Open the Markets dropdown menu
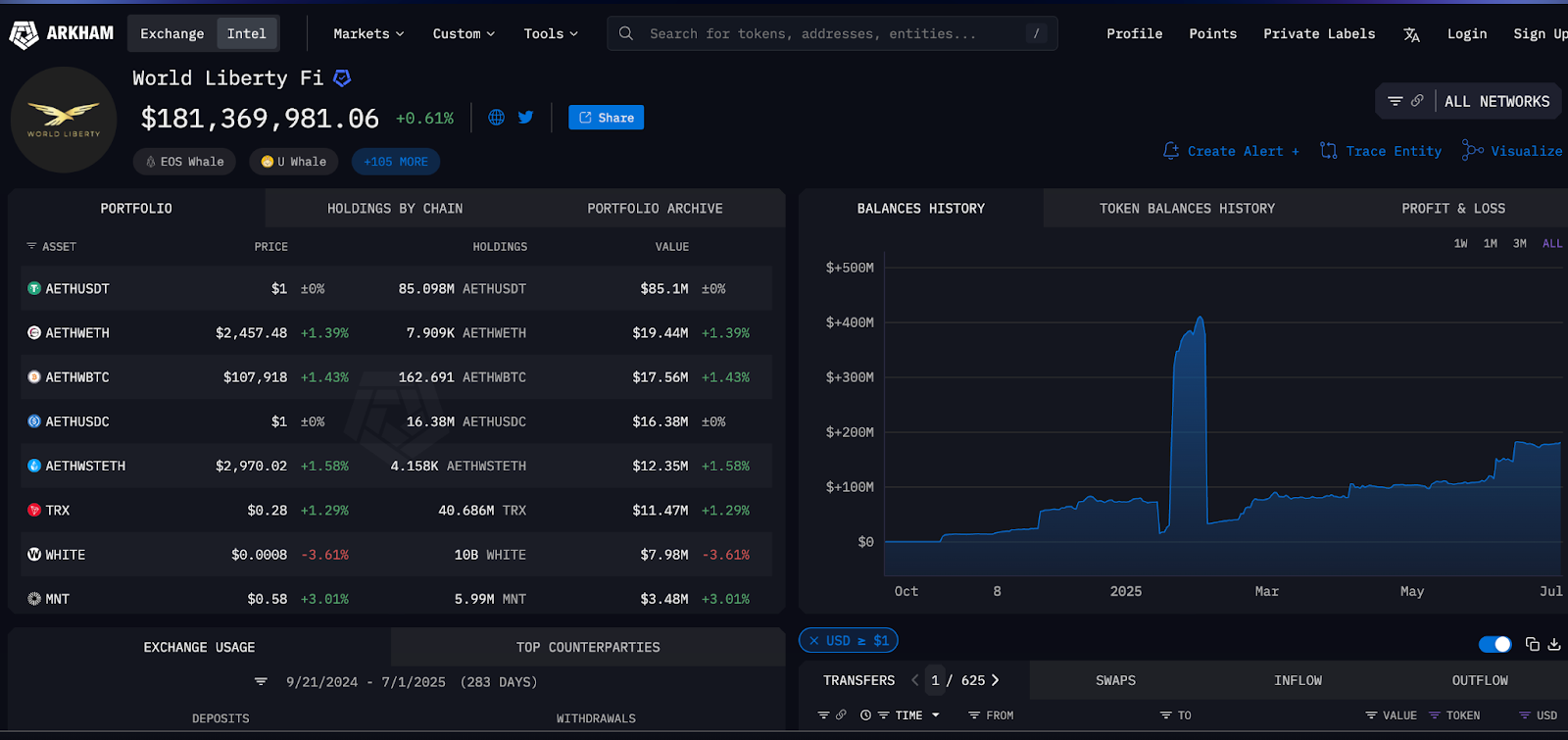The width and height of the screenshot is (1568, 740). click(368, 33)
